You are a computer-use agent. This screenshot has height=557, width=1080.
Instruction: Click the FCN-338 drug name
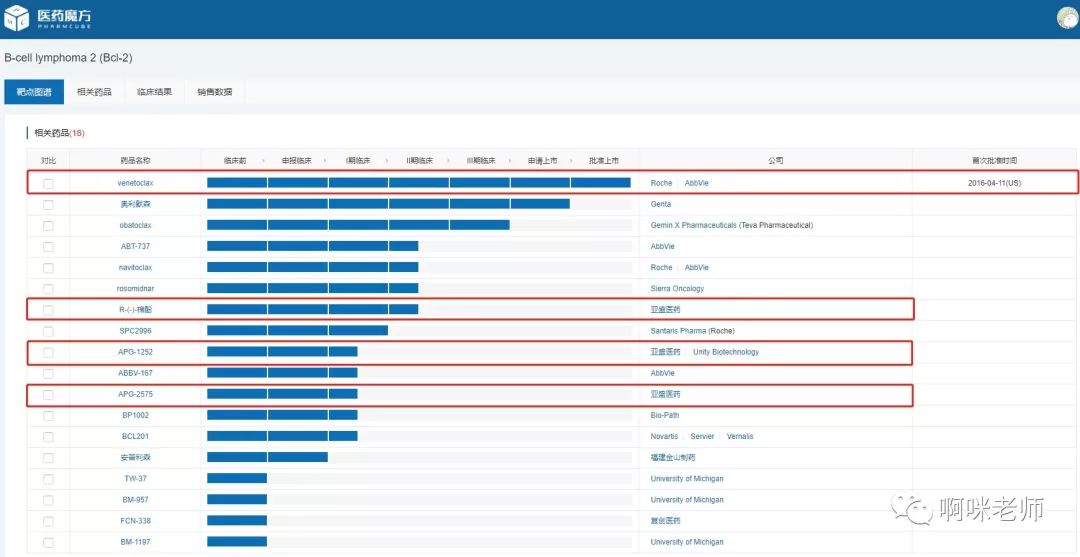(x=135, y=521)
